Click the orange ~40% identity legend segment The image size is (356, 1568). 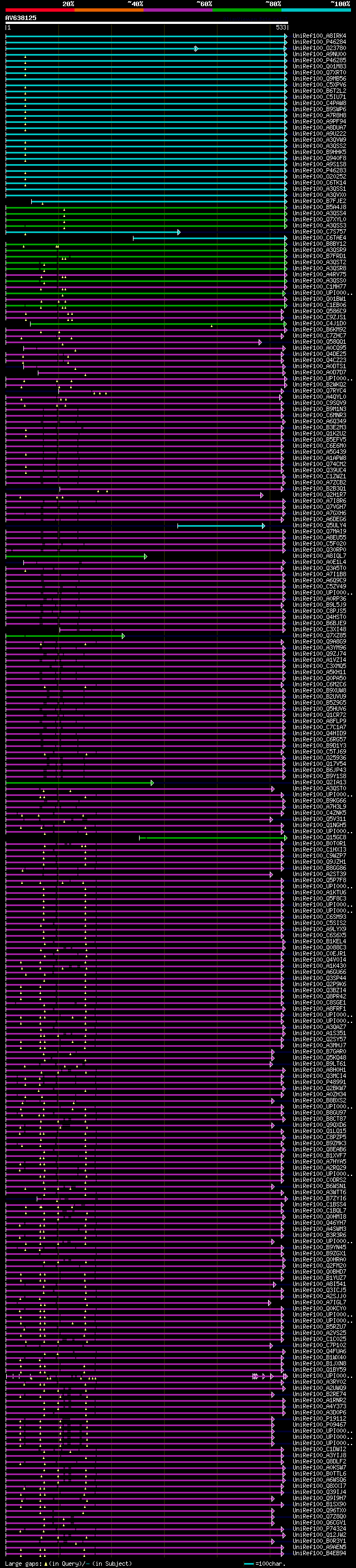pos(109,10)
